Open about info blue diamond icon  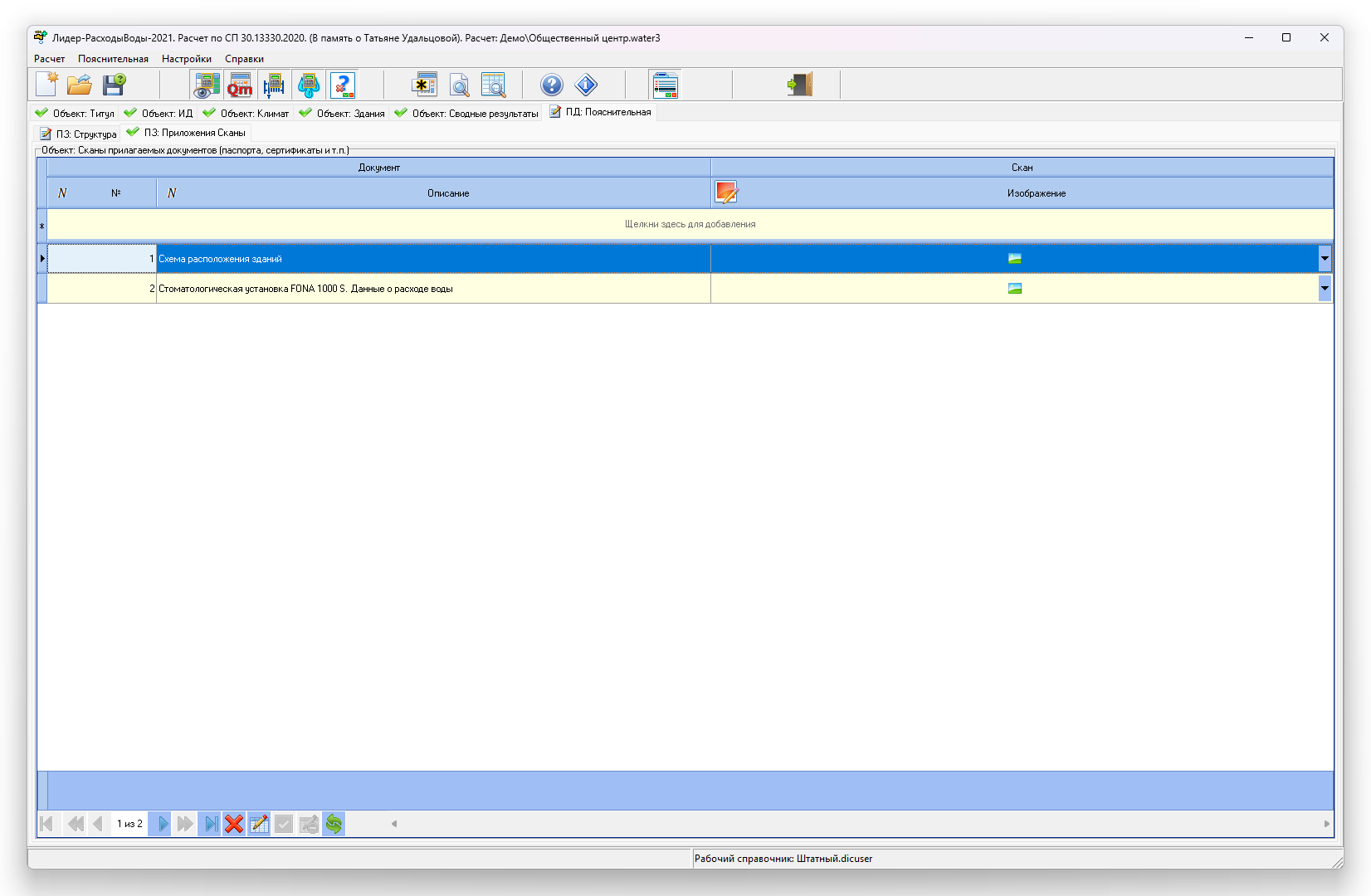click(x=586, y=85)
